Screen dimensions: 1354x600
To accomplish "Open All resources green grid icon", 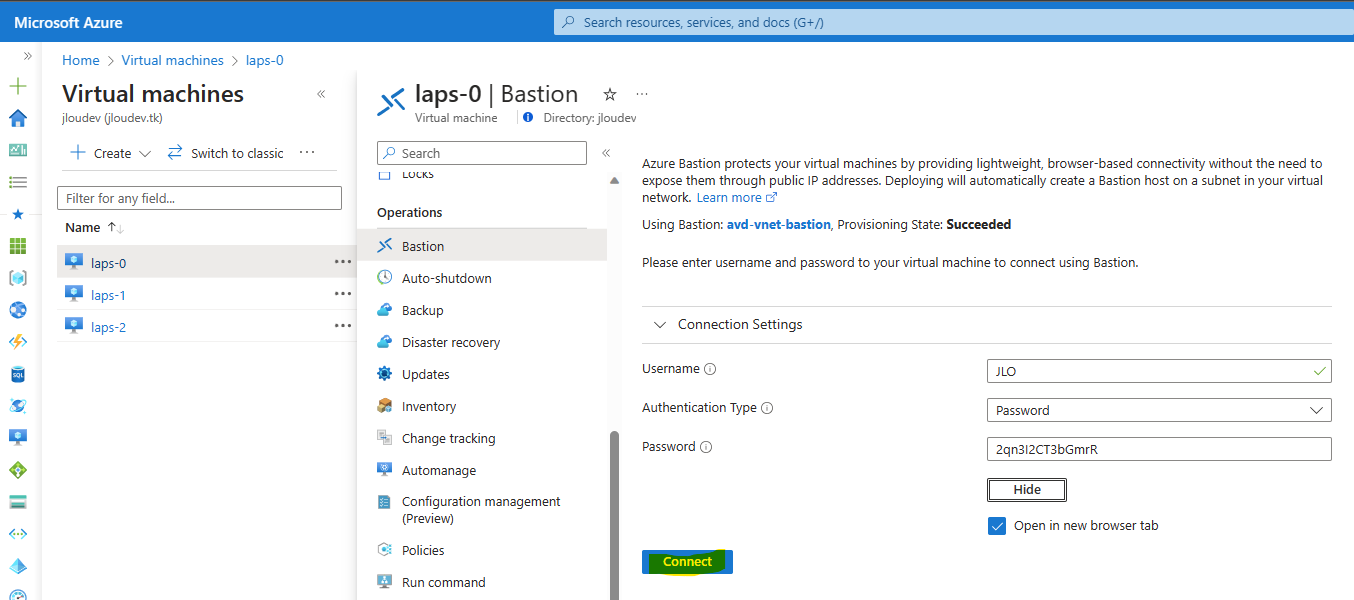I will click(18, 246).
